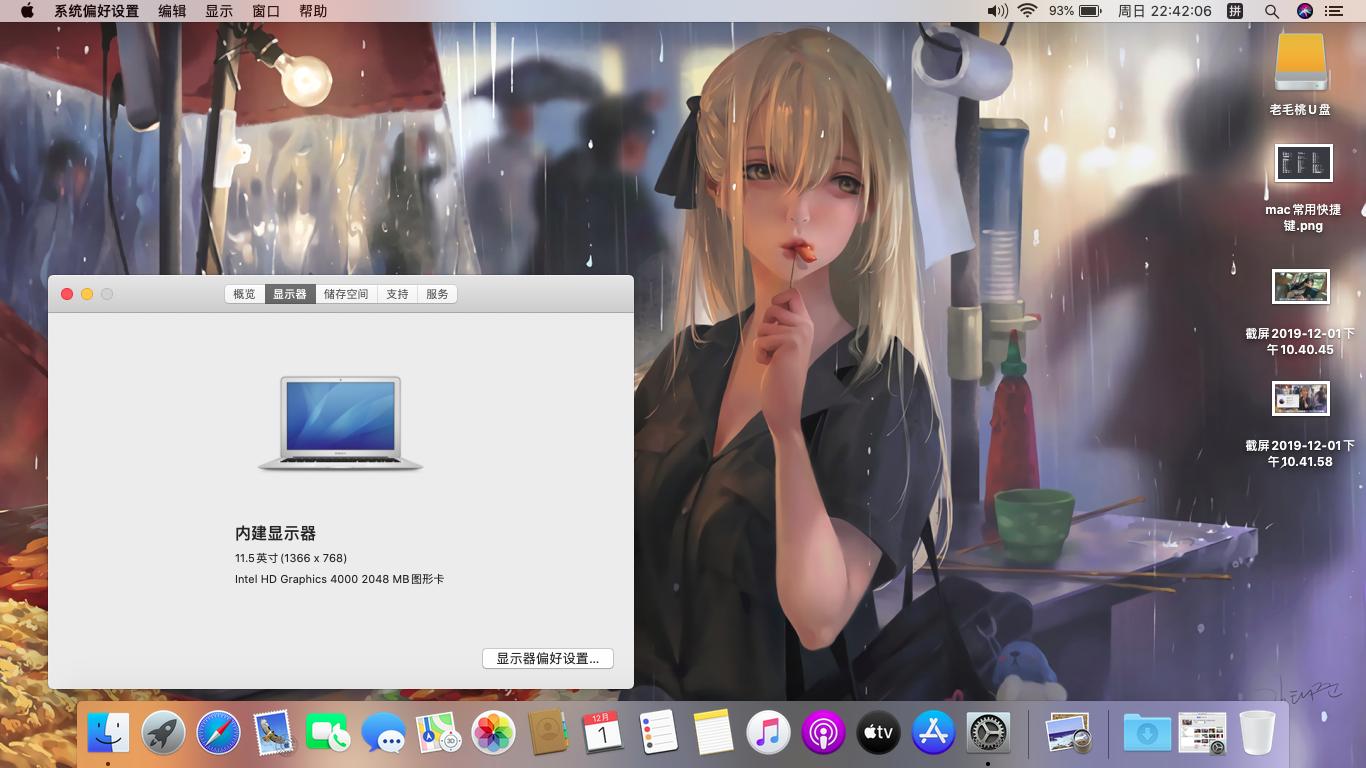Image resolution: width=1366 pixels, height=768 pixels.
Task: Start FaceTime from the Dock
Action: (x=328, y=733)
